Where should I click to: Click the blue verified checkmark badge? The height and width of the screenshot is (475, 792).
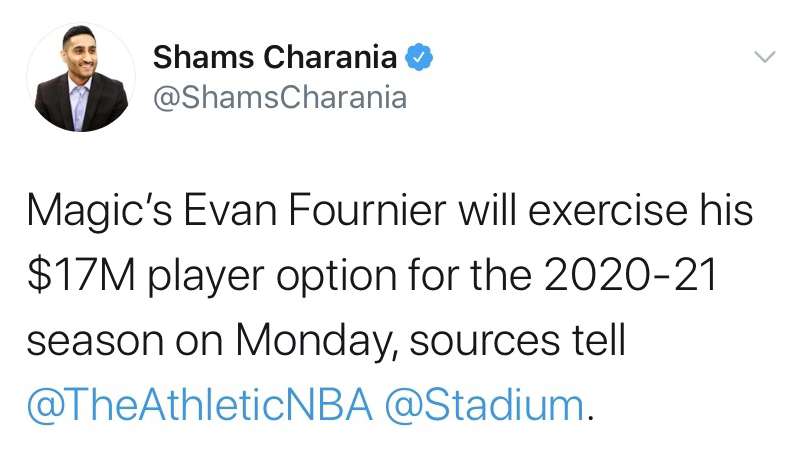(x=419, y=57)
